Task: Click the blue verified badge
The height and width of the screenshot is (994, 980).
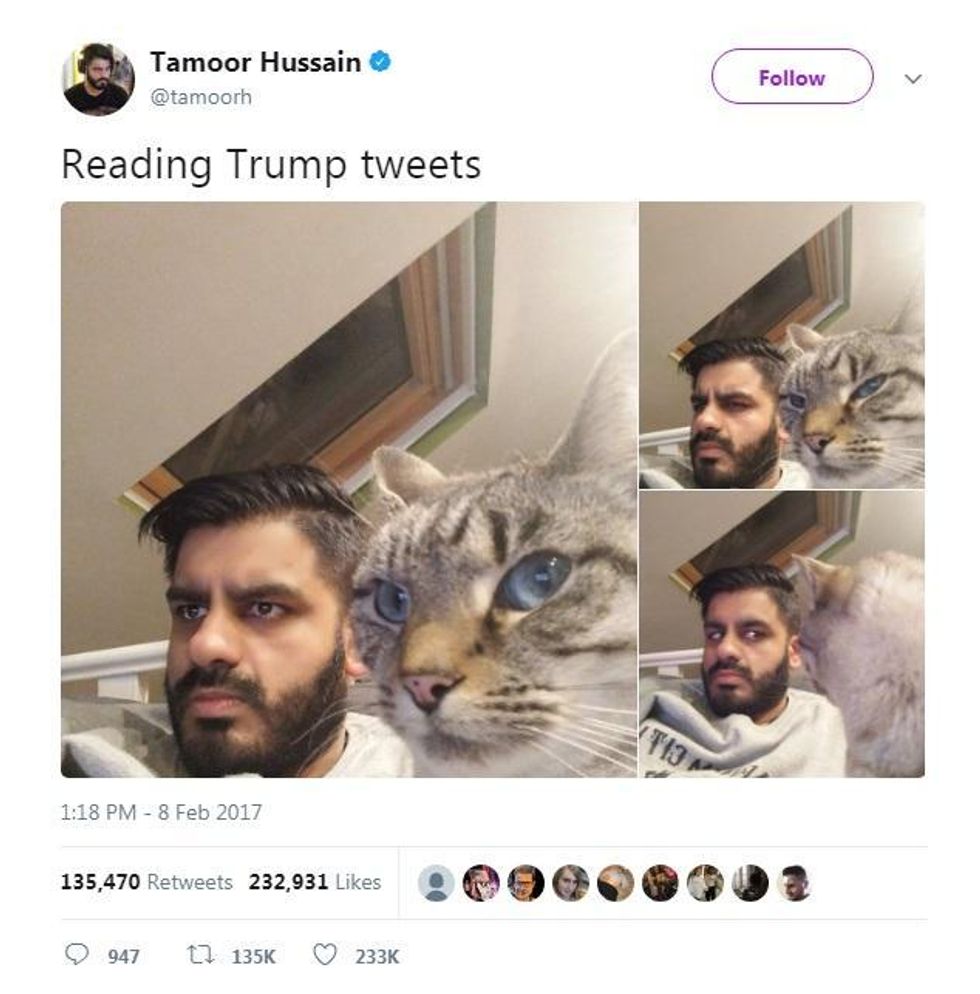Action: coord(380,62)
